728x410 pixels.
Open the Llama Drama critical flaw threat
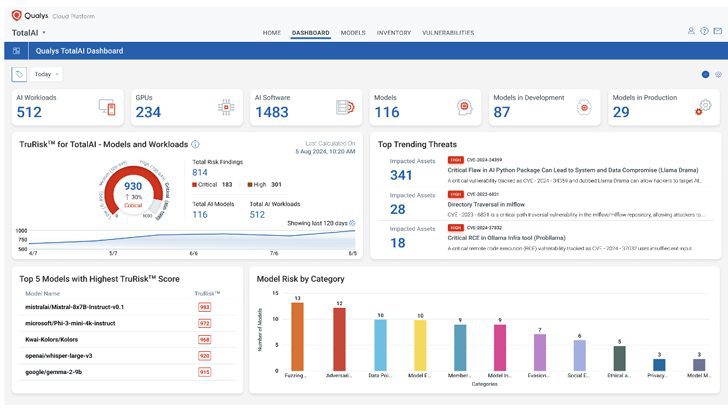[573, 170]
